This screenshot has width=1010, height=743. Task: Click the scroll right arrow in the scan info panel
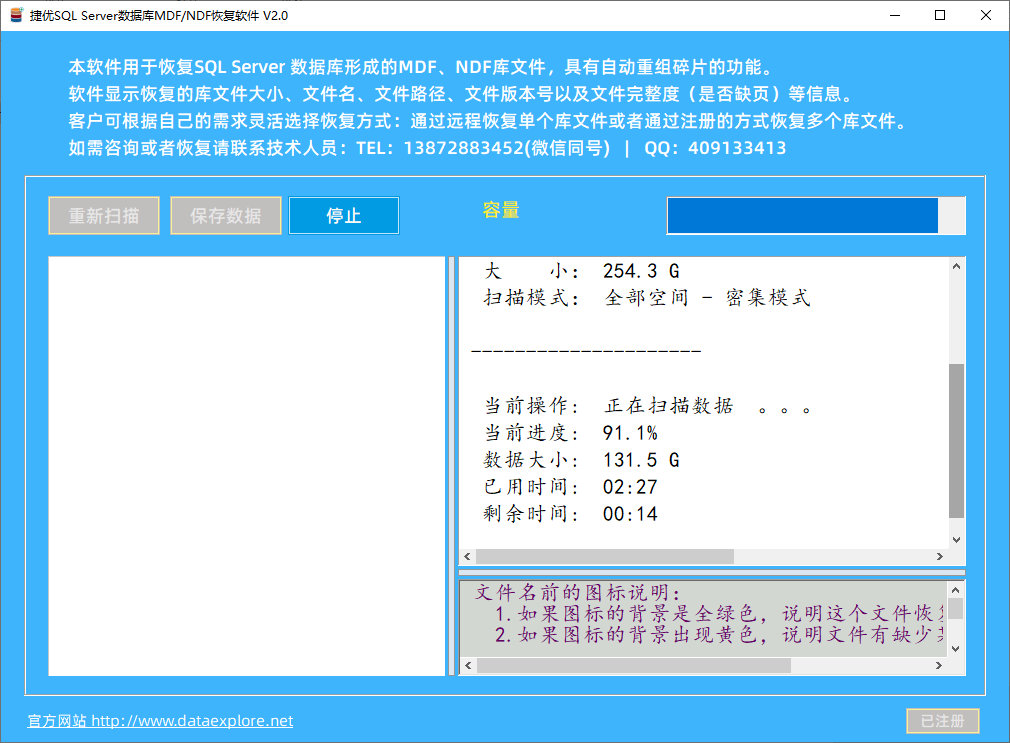coord(940,557)
